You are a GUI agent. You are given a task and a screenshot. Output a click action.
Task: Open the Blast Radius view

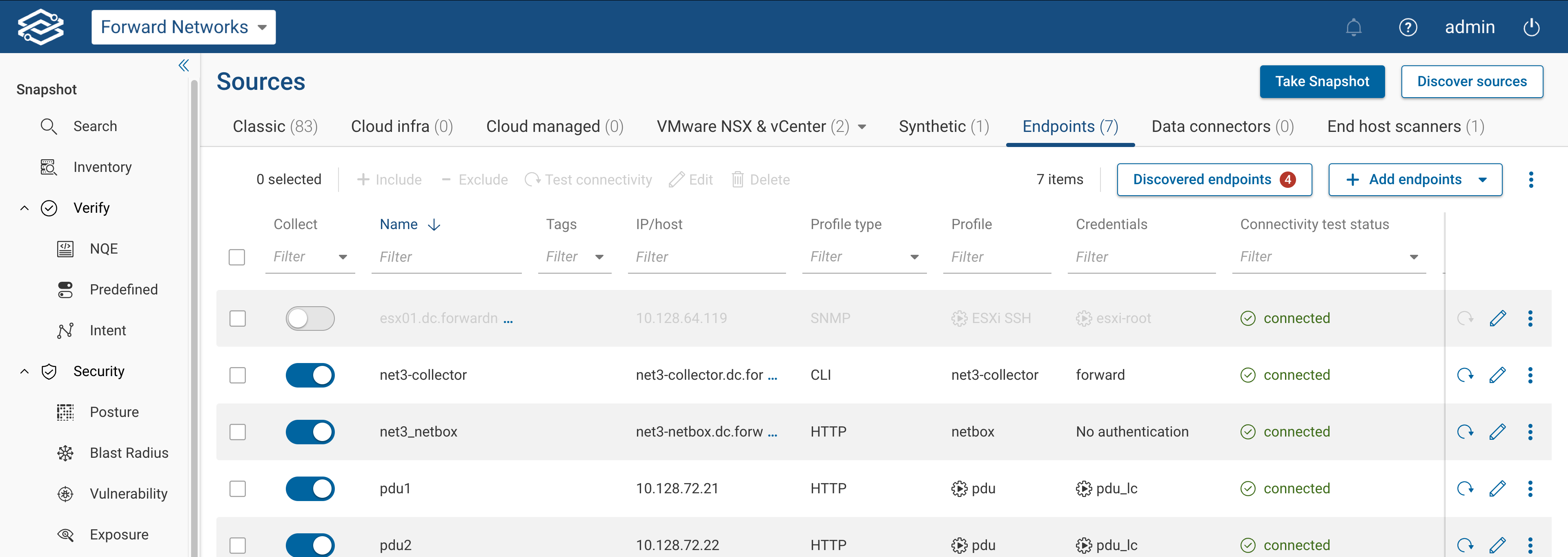click(x=129, y=452)
